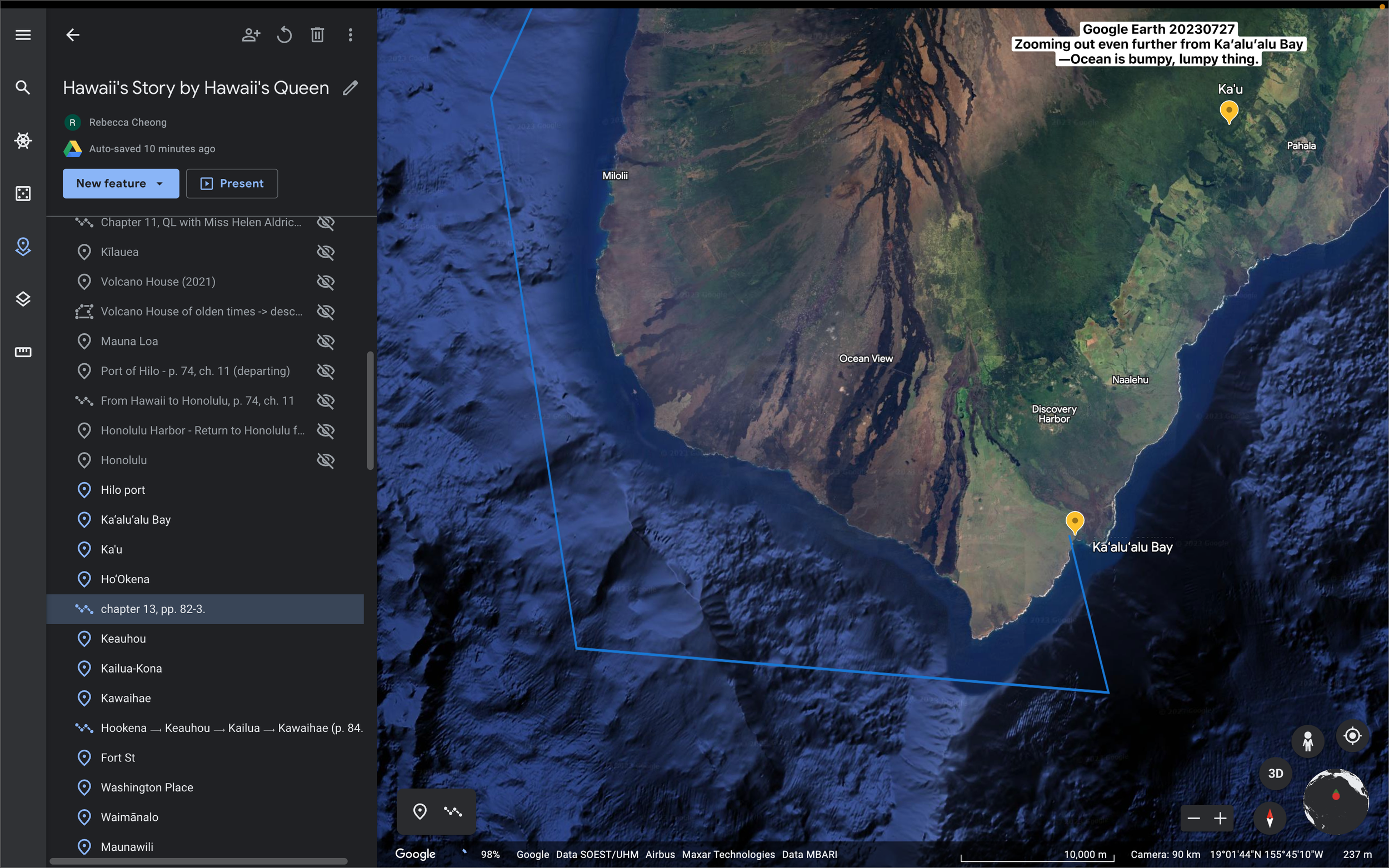This screenshot has width=1389, height=868.
Task: Click the Present button
Action: point(232,184)
